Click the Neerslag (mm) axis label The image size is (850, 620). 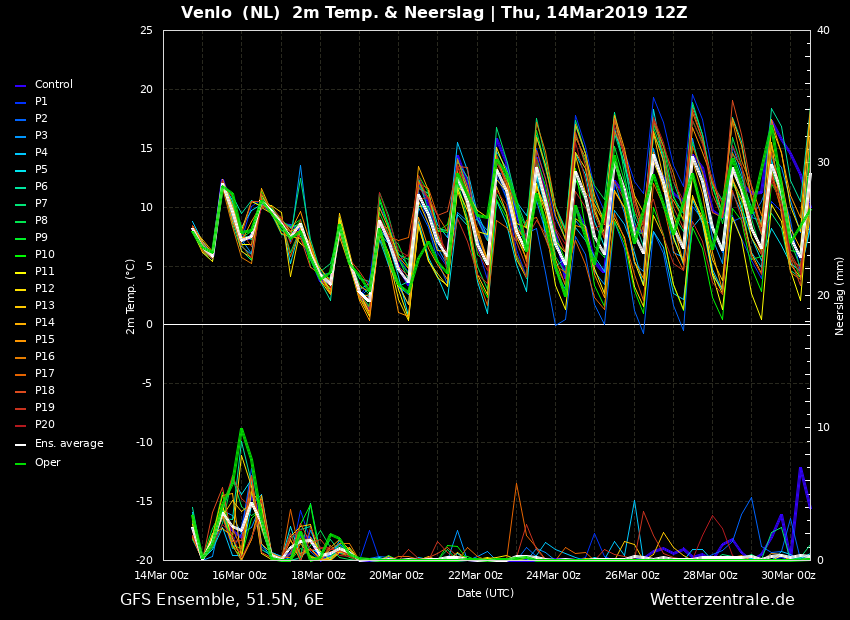(x=840, y=295)
